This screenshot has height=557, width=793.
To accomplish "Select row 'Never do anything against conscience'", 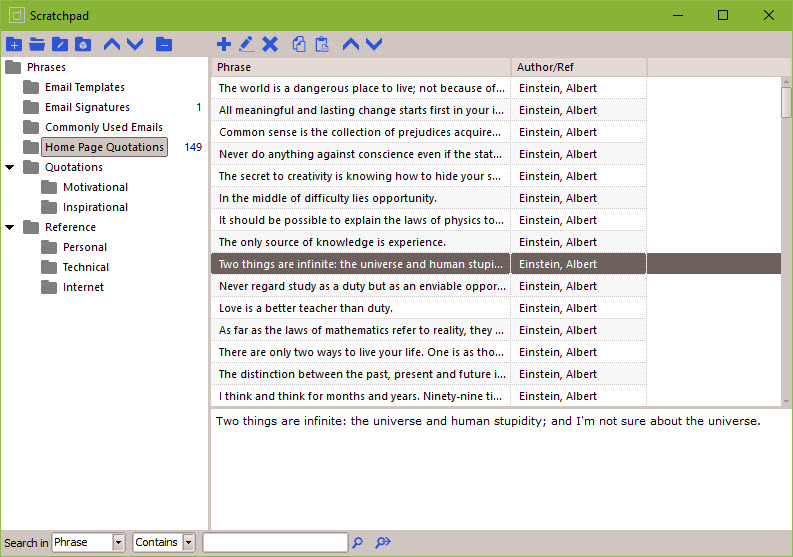I will (429, 154).
